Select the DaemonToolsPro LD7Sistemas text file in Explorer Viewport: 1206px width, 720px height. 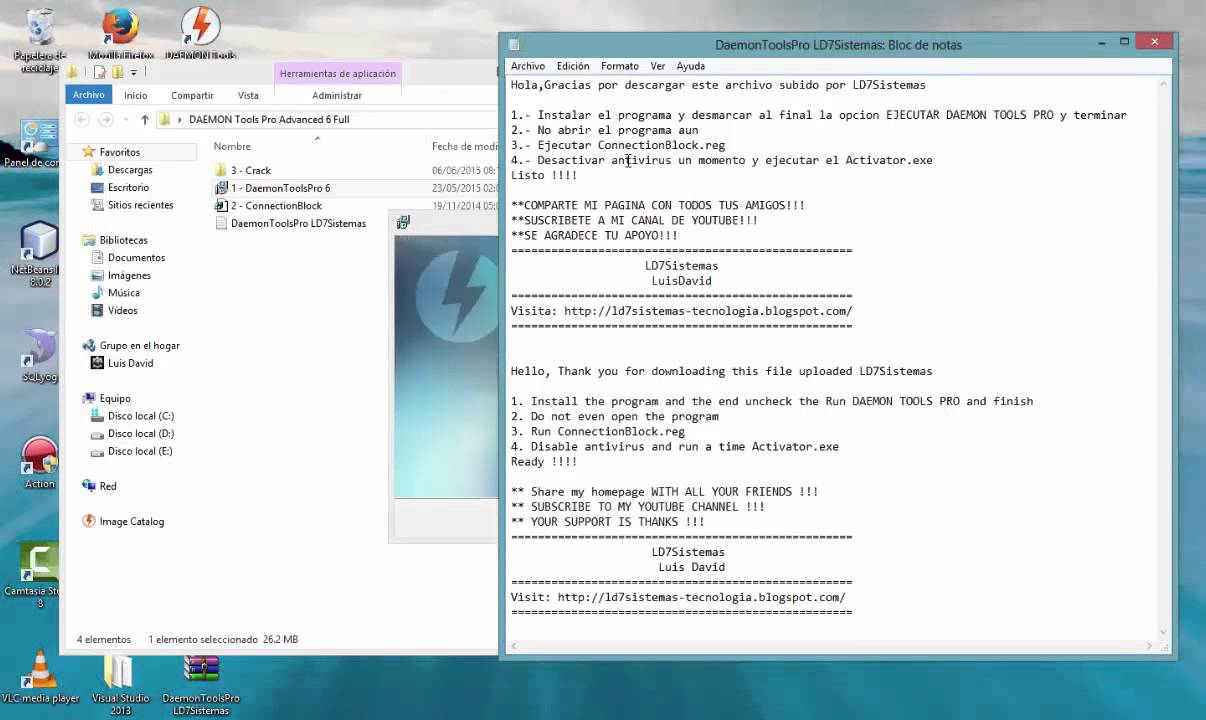pyautogui.click(x=298, y=223)
